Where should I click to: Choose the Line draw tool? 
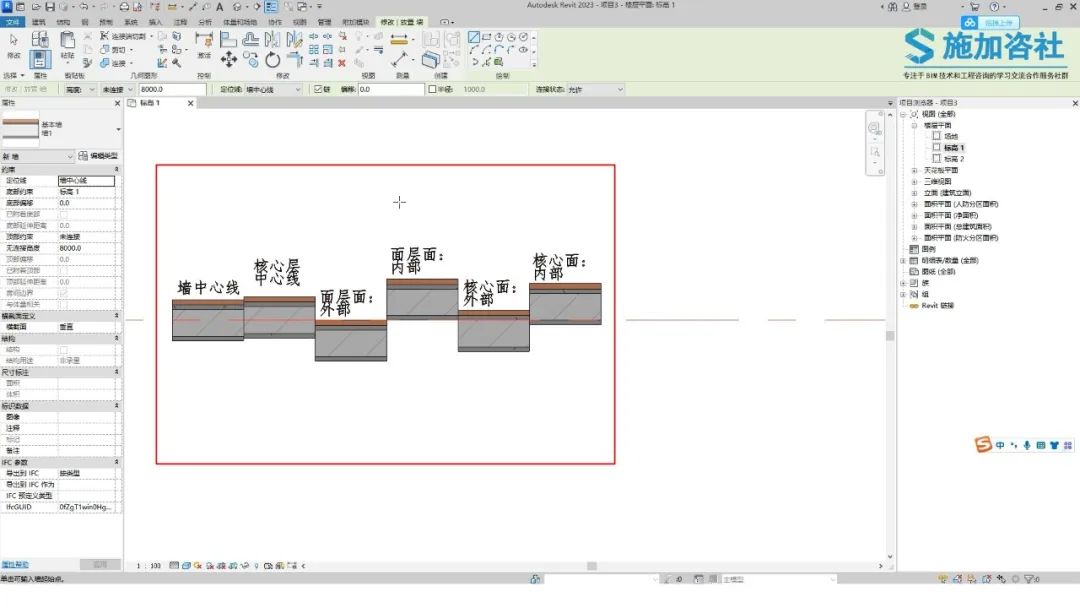click(474, 36)
